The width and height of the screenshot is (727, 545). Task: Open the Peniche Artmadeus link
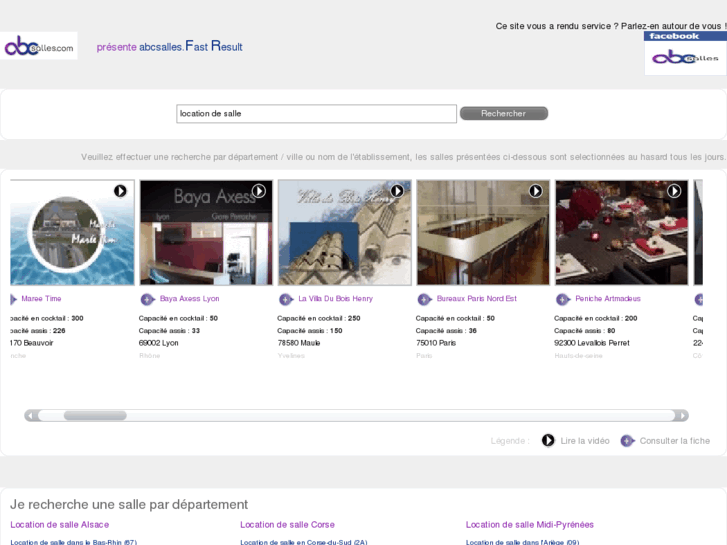(x=607, y=299)
